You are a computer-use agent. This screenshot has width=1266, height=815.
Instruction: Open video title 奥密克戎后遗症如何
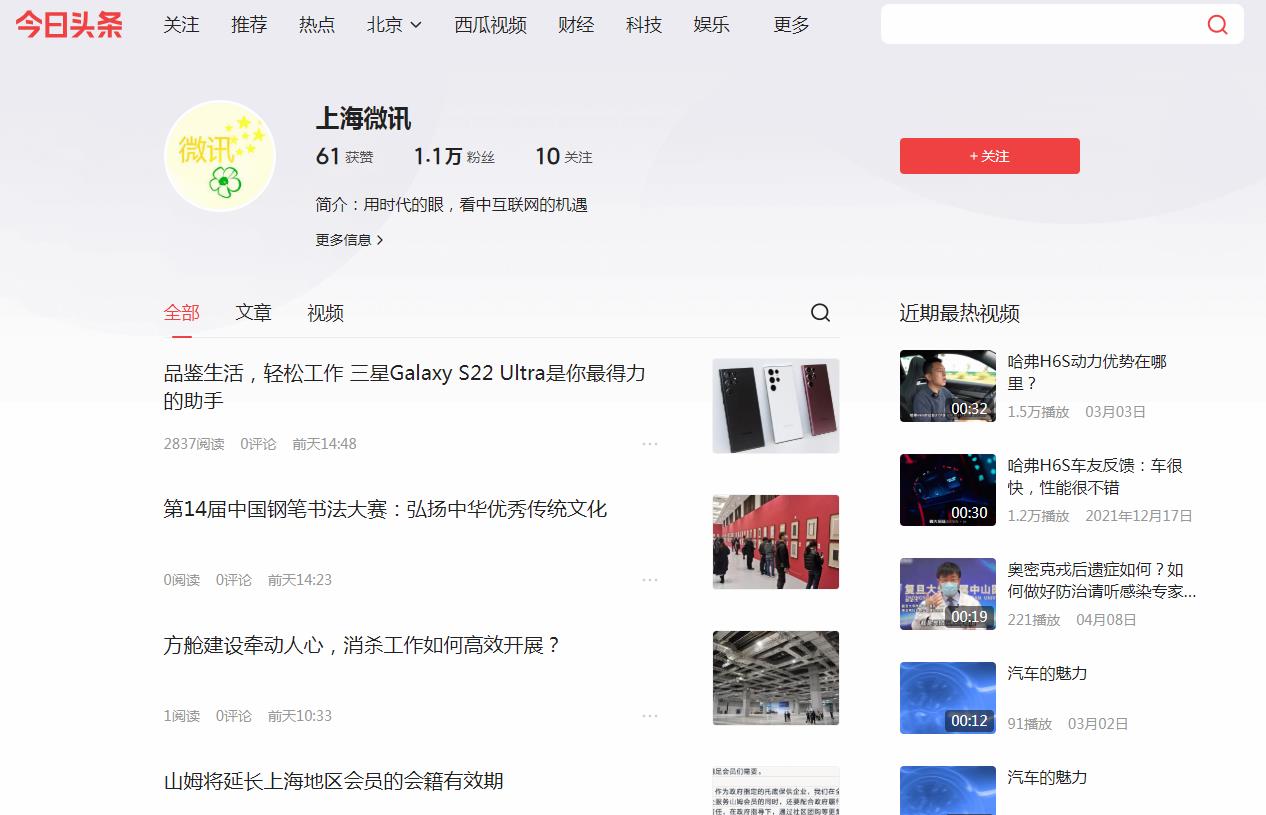coord(1102,580)
